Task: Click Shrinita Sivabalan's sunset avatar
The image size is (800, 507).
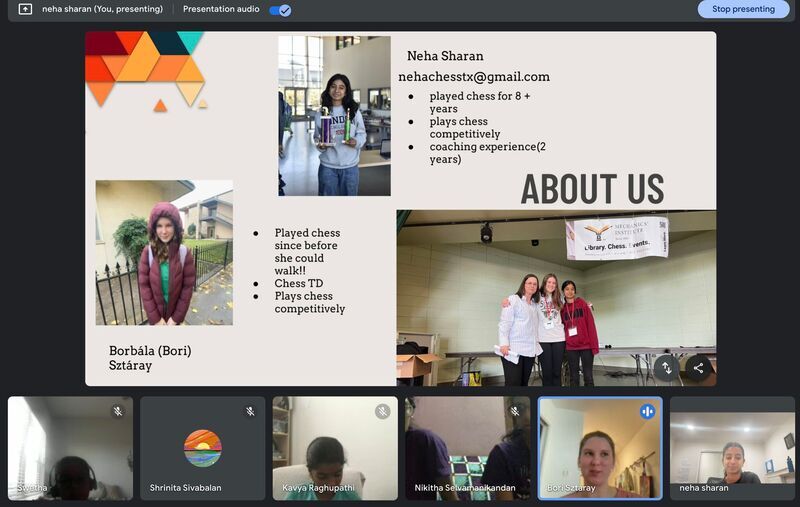Action: 203,448
